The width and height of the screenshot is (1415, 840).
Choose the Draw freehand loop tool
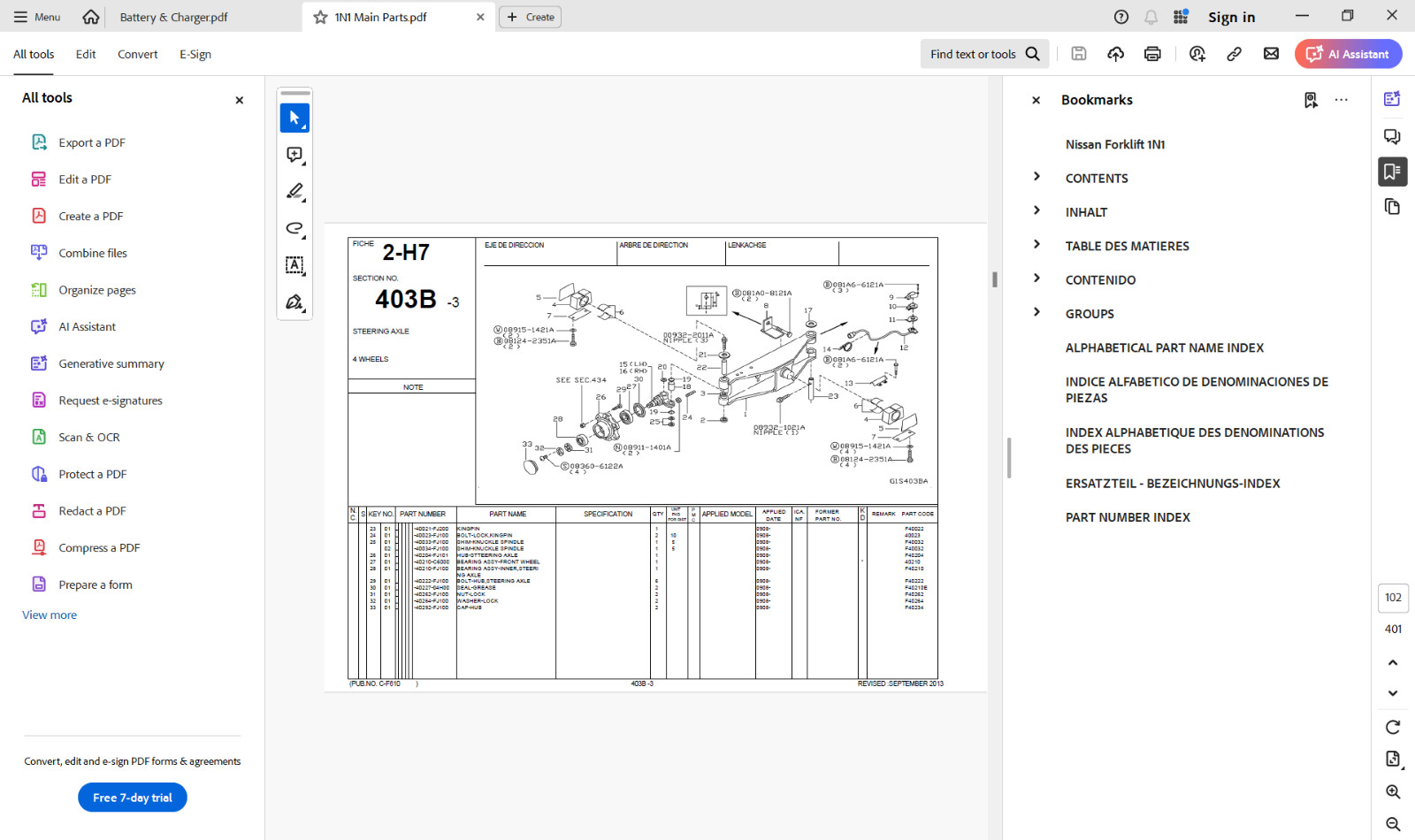coord(294,228)
